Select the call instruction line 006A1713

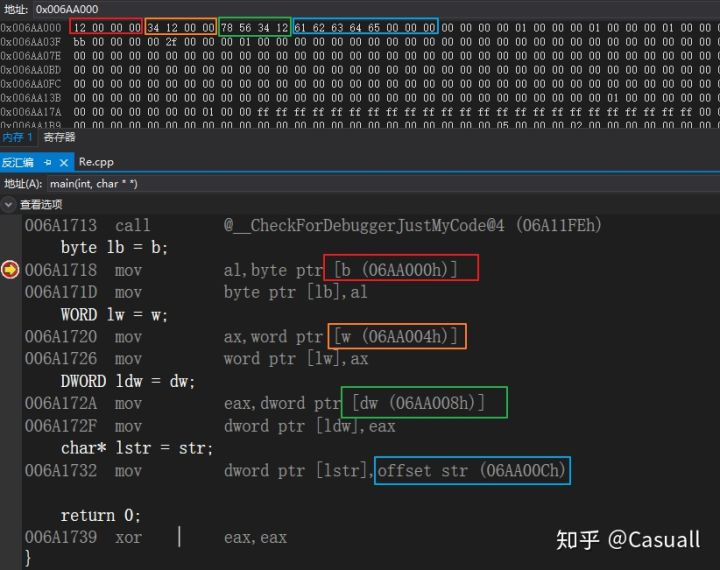coord(312,225)
